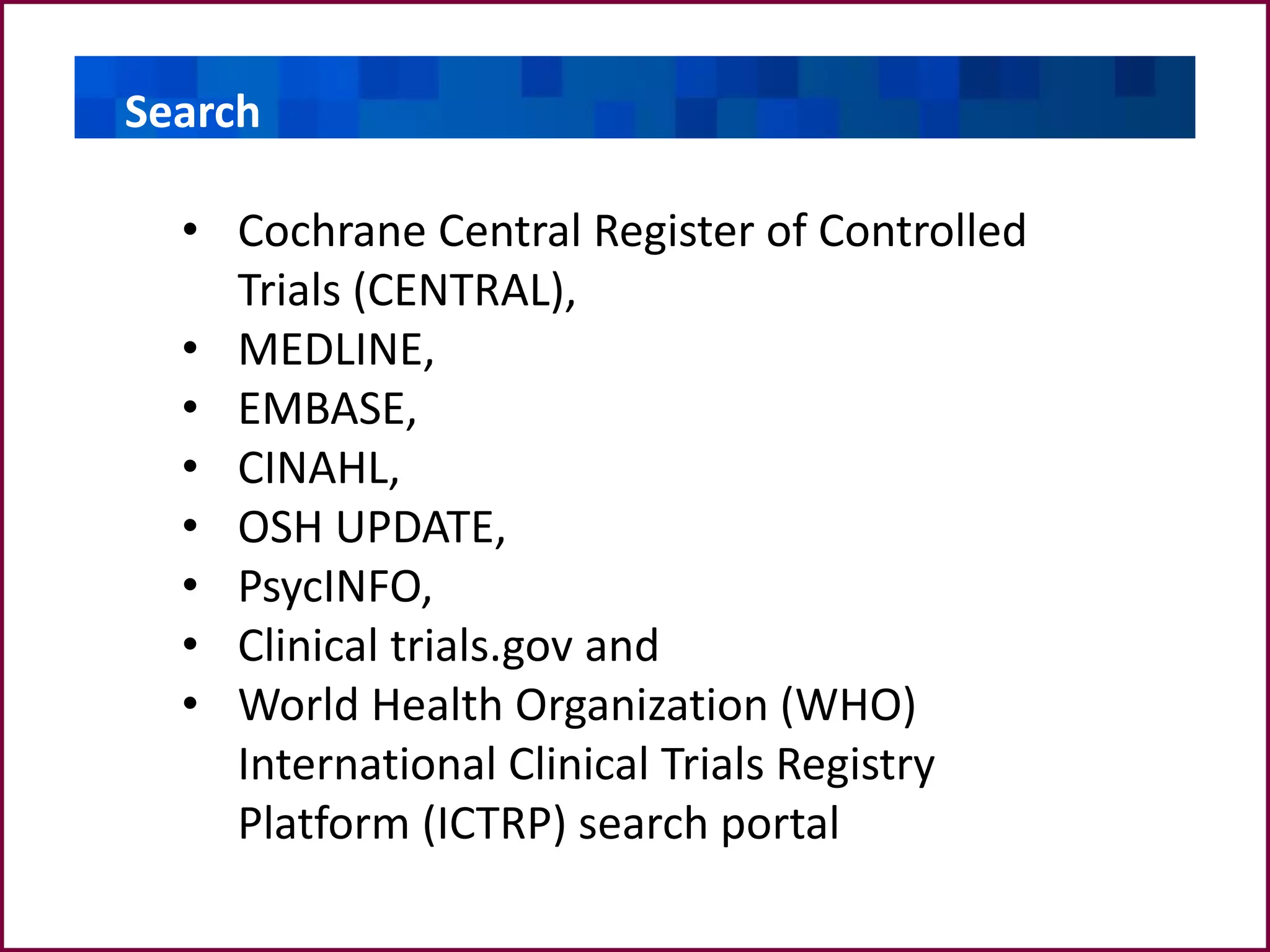
Task: Select the "MEDLINE," bullet text
Action: click(336, 350)
